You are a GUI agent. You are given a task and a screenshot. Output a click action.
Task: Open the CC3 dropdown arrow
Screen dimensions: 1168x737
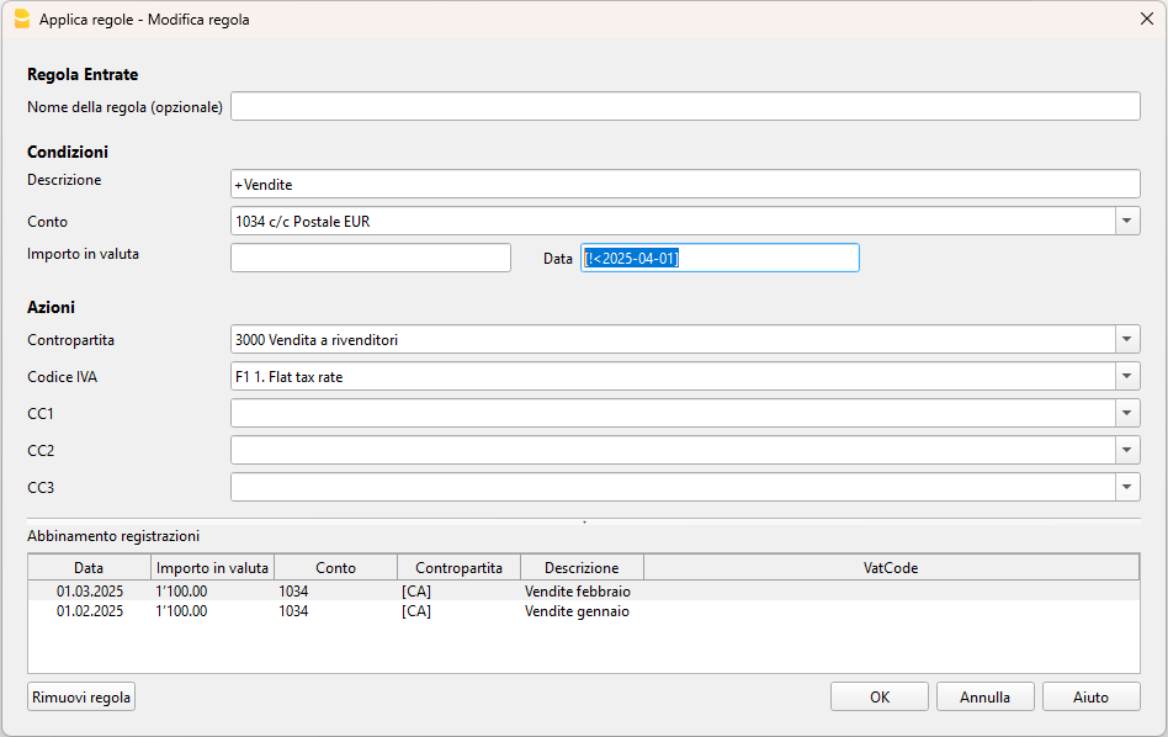pyautogui.click(x=1127, y=487)
